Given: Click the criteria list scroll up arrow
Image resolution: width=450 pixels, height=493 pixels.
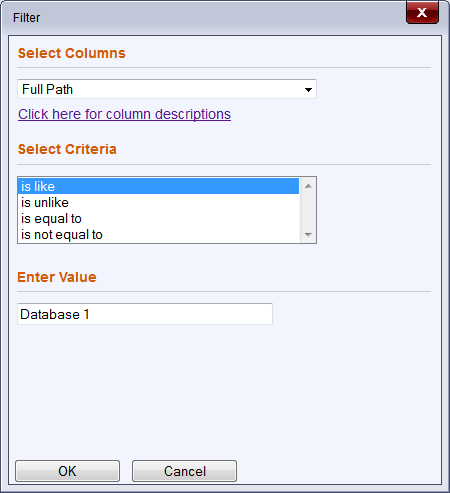Looking at the screenshot, I should 308,186.
